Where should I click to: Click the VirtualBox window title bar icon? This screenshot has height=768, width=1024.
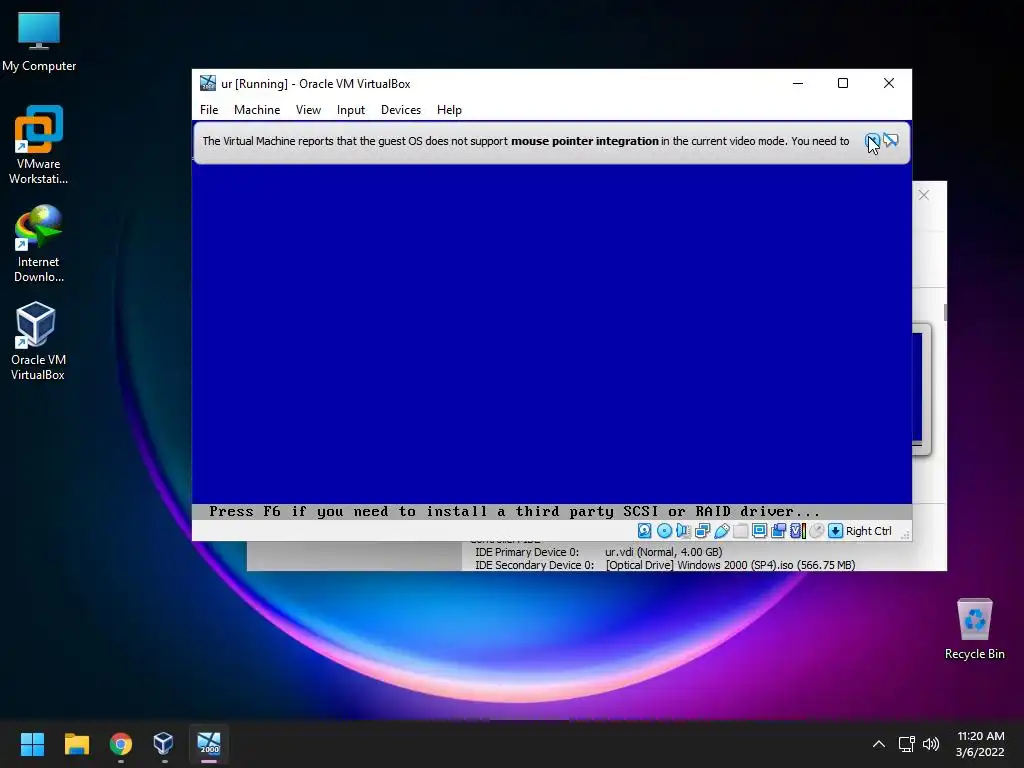208,83
